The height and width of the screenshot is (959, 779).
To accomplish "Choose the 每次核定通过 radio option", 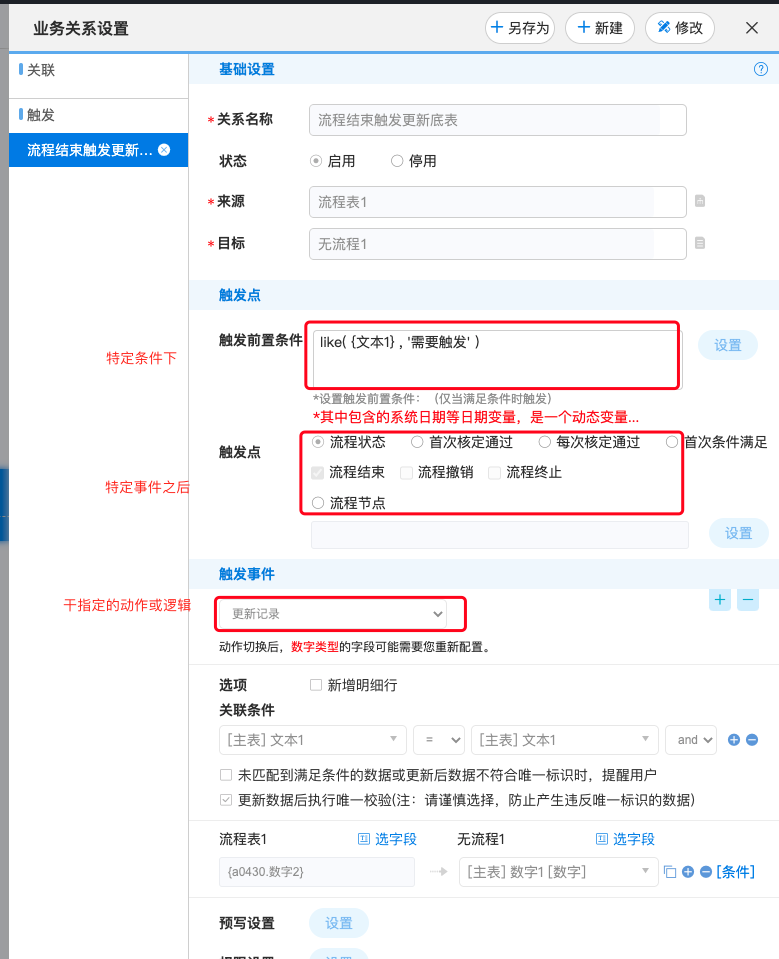I will 544,442.
